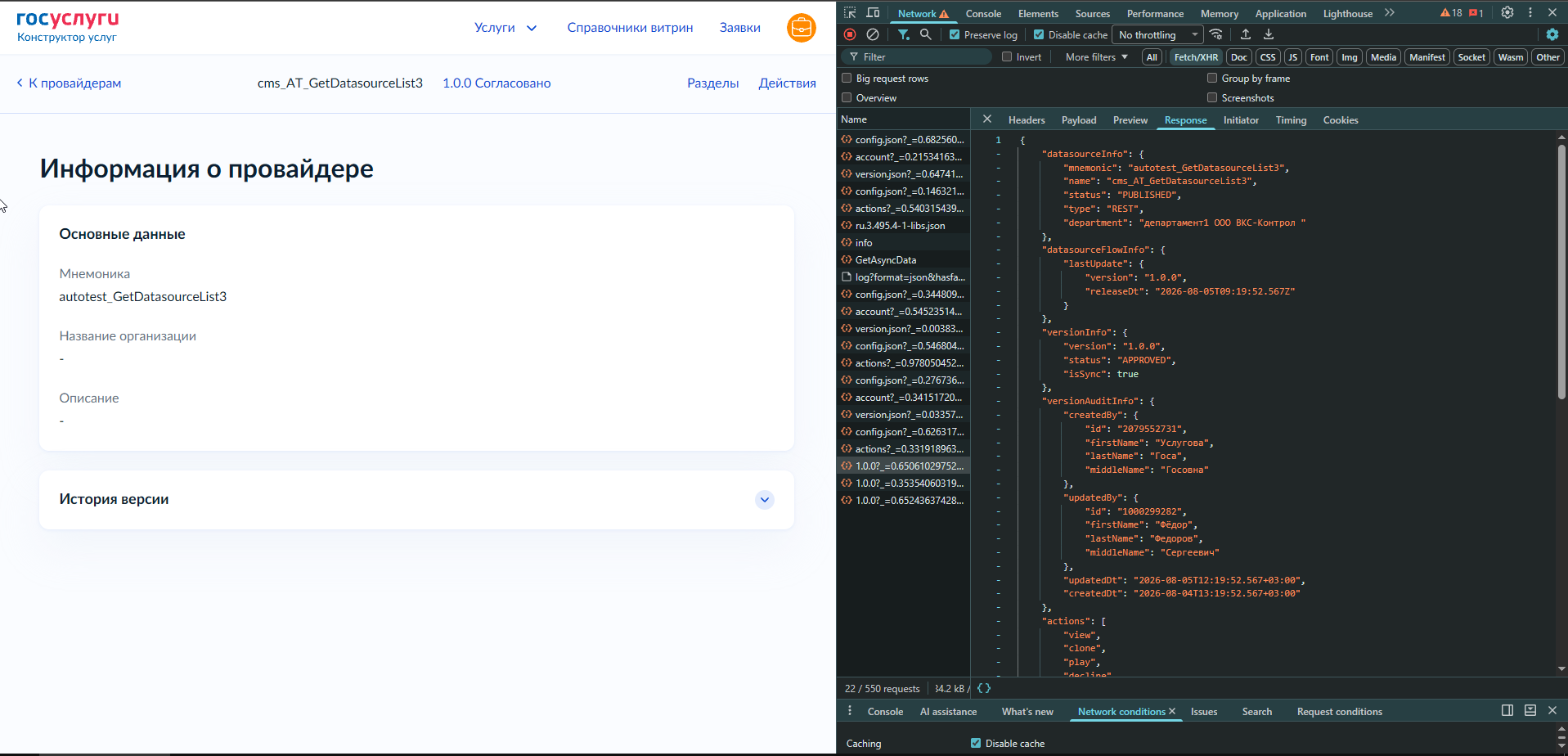This screenshot has width=1568, height=756.
Task: Click the warnings count 18 indicator
Action: pos(1451,13)
